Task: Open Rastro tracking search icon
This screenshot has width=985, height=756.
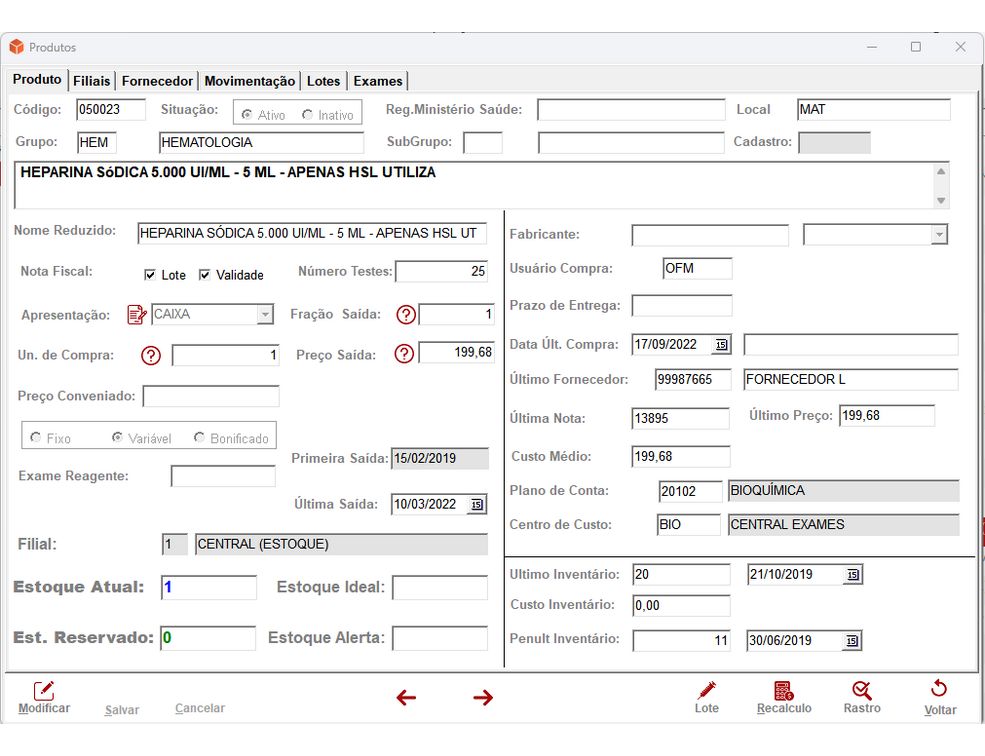Action: 861,690
